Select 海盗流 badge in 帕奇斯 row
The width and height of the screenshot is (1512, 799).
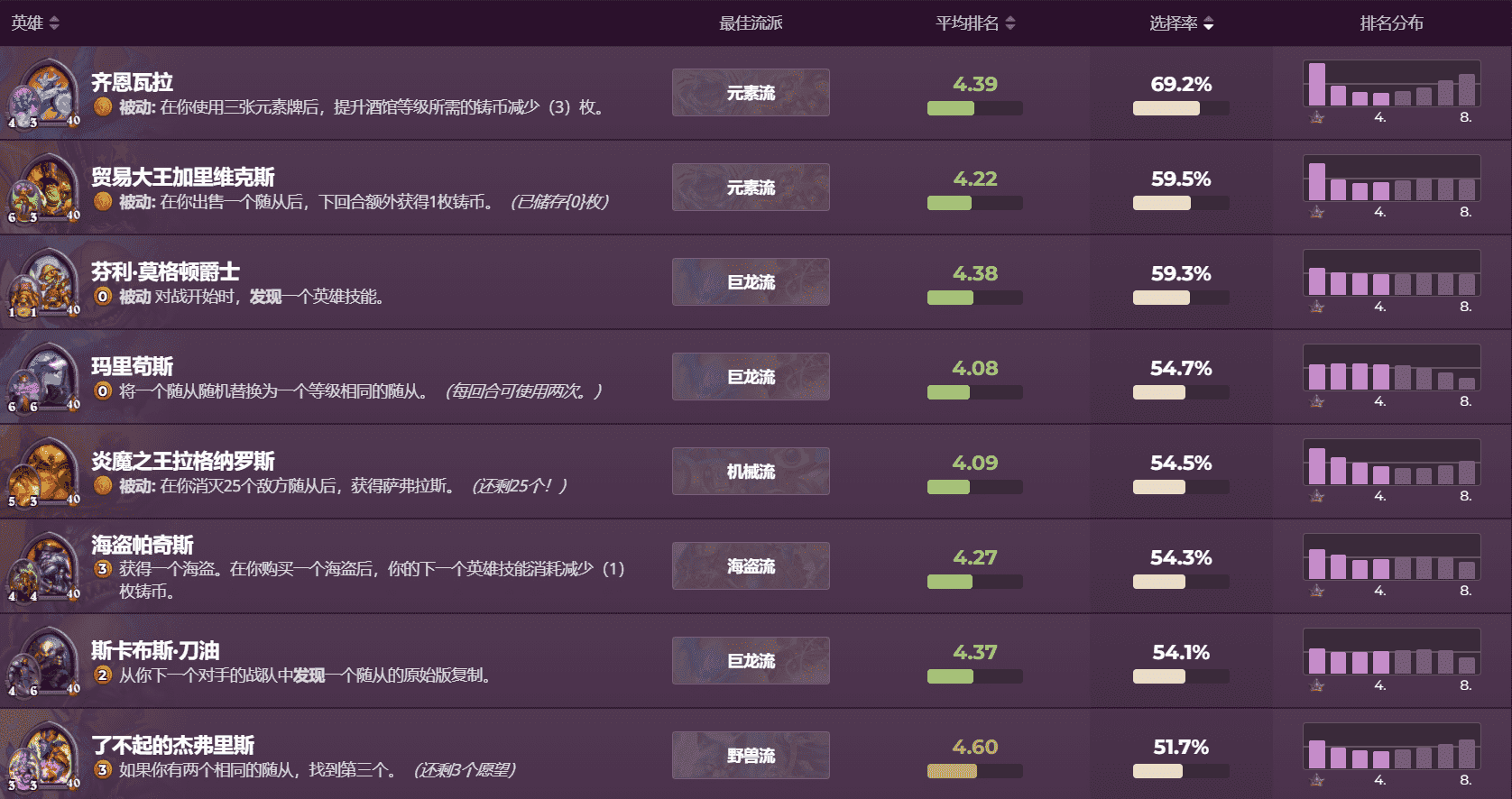point(751,566)
